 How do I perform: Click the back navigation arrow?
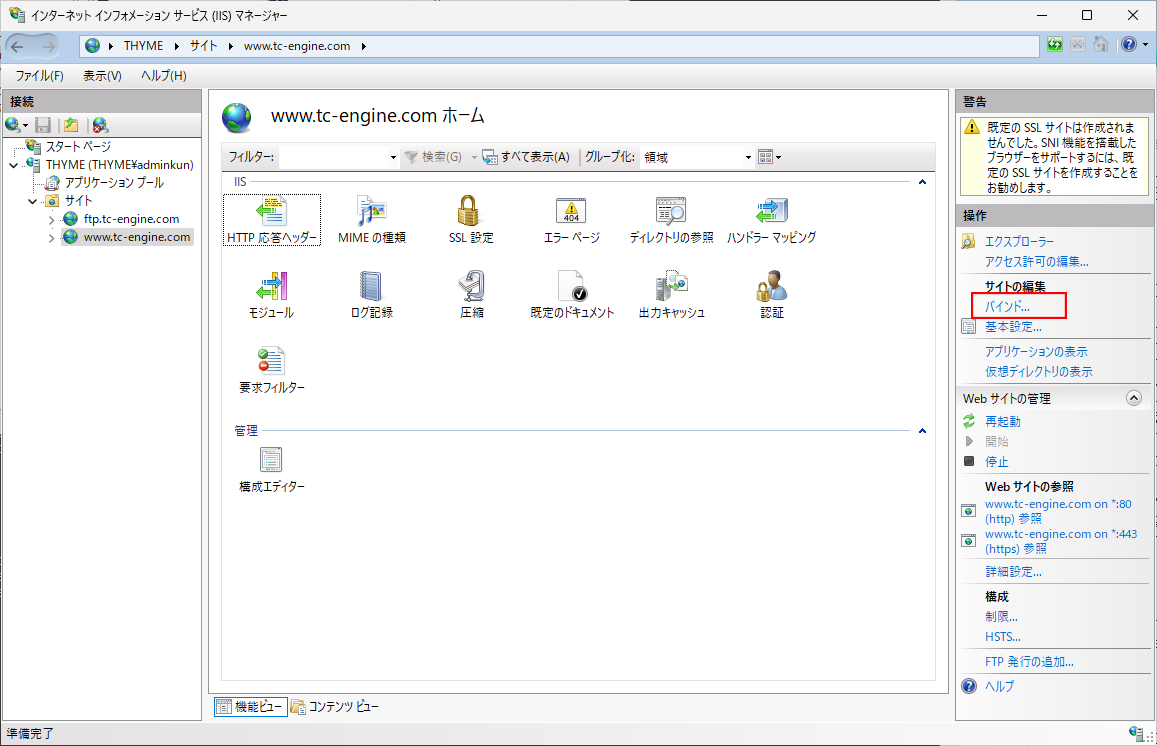pos(18,46)
